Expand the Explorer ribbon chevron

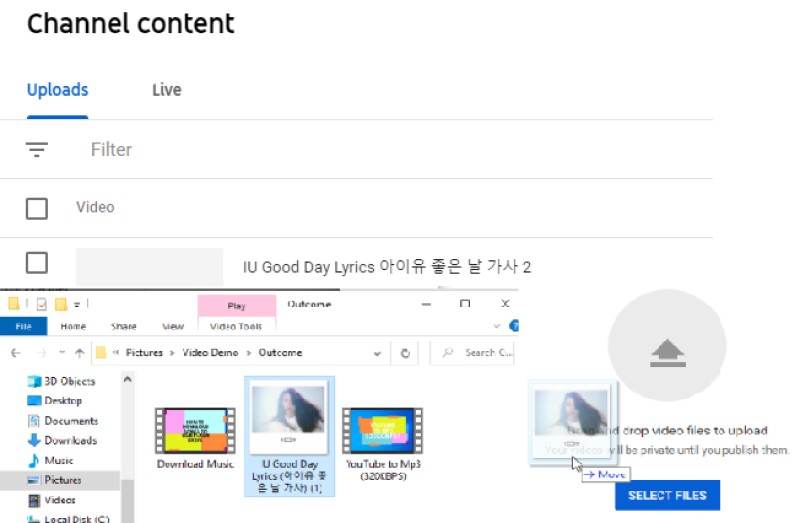tap(496, 326)
